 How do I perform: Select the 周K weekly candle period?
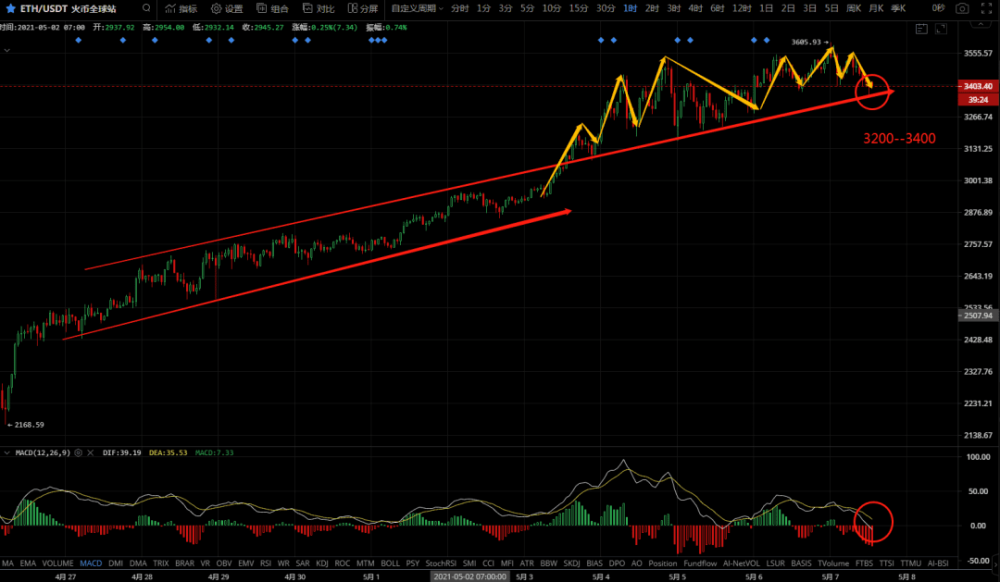[x=853, y=8]
